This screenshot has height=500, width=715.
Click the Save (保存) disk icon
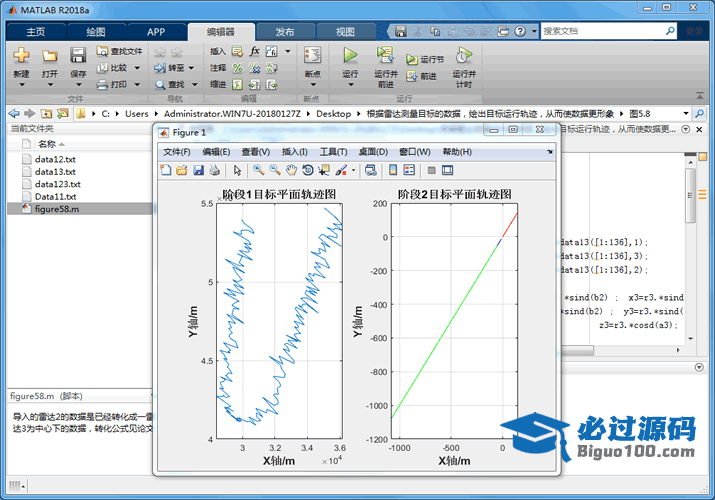pyautogui.click(x=78, y=56)
